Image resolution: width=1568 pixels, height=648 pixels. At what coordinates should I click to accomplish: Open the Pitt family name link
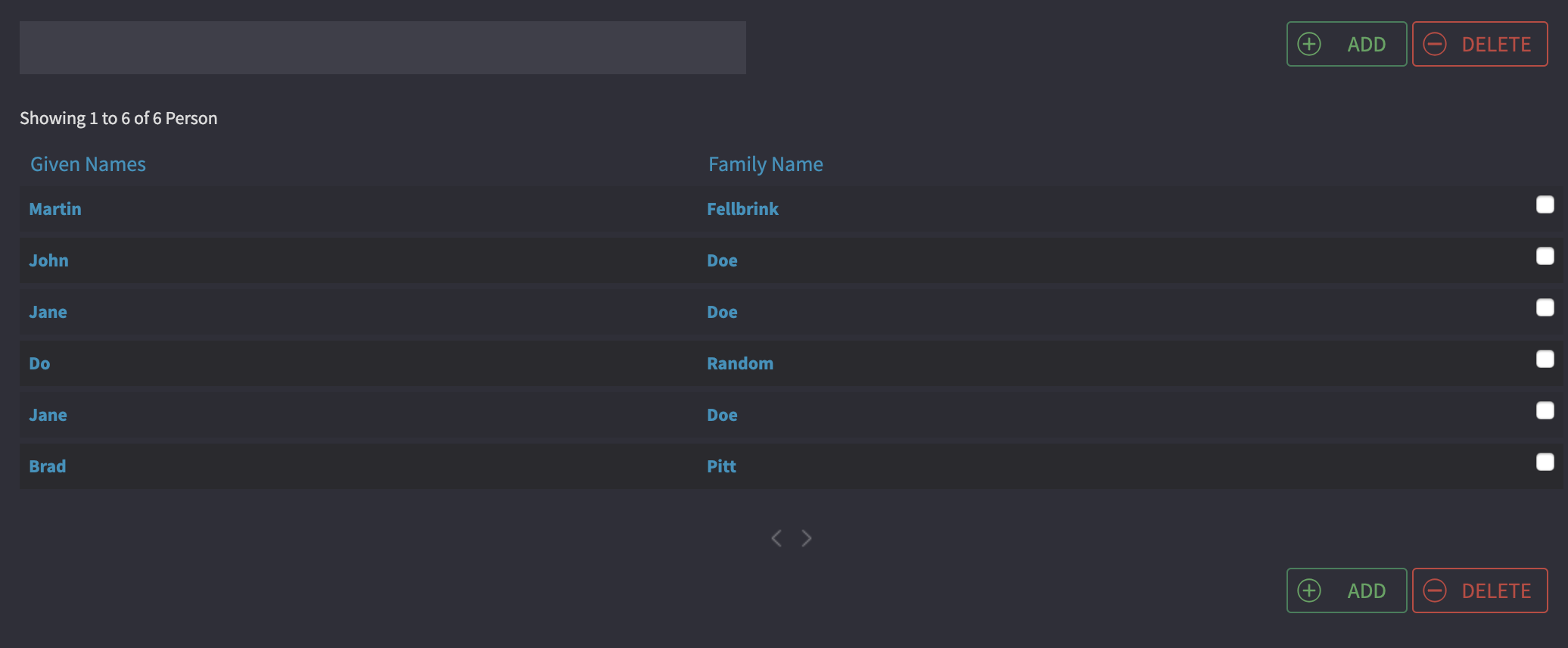point(721,466)
